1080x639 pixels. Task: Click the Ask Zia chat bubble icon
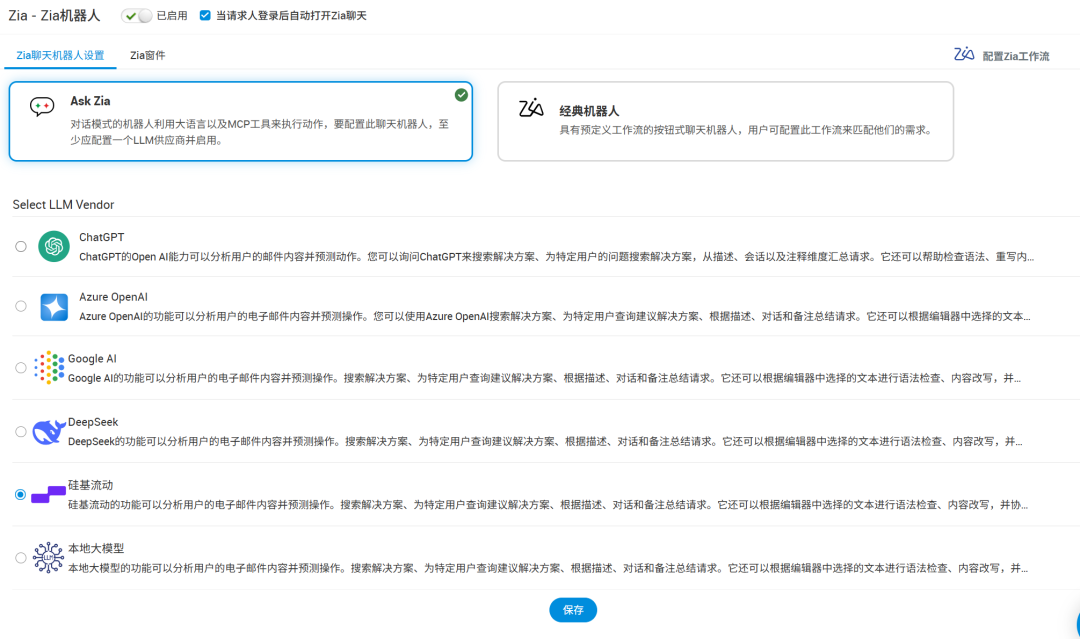[42, 107]
